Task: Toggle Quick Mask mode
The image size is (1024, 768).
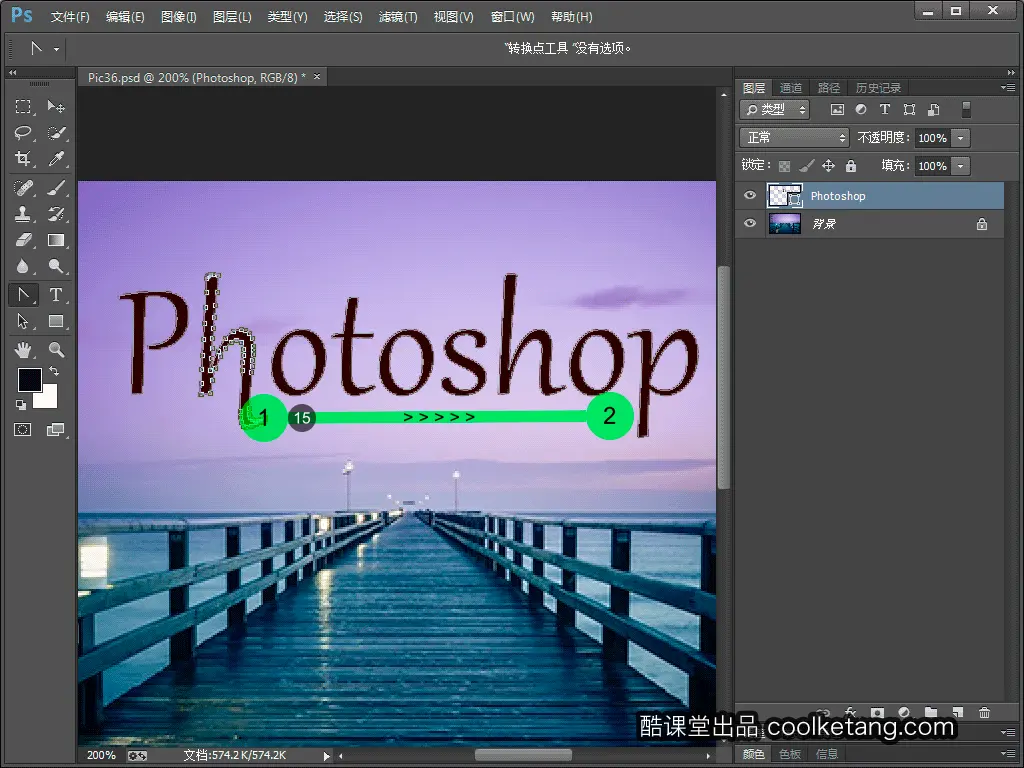Action: 23,429
